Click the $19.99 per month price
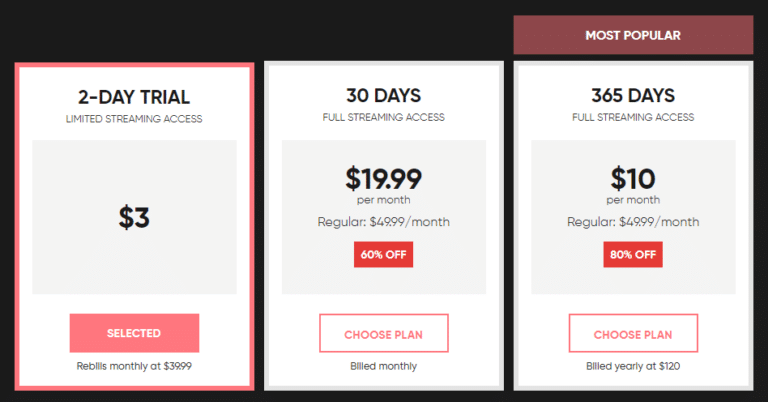 pyautogui.click(x=383, y=180)
